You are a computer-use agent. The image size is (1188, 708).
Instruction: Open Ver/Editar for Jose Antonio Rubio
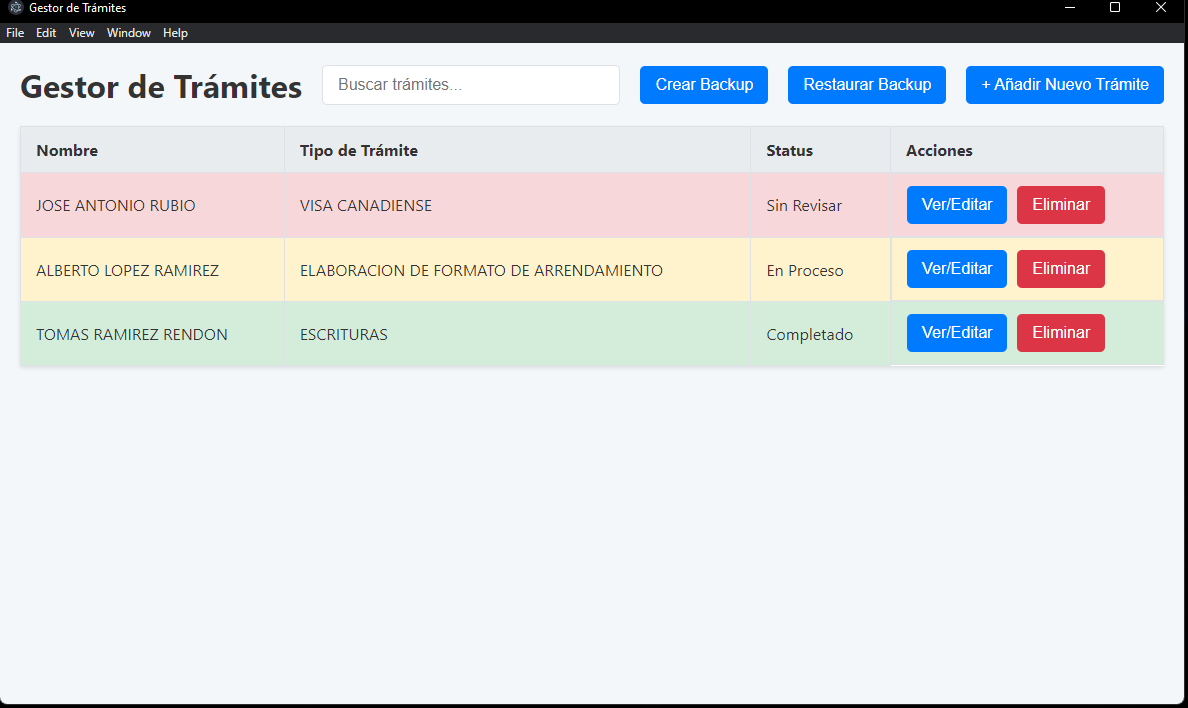pos(956,205)
